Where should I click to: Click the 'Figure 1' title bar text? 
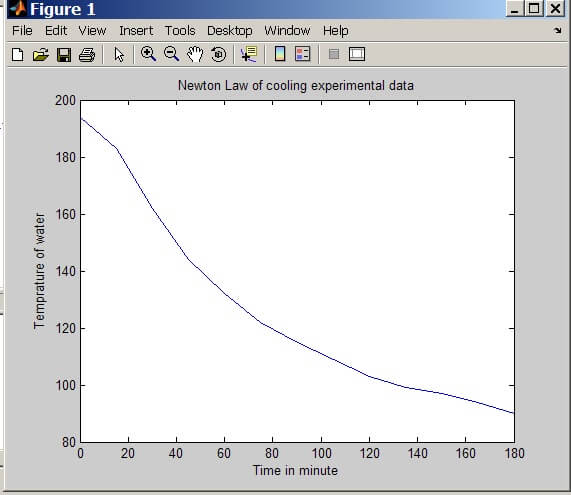(63, 9)
